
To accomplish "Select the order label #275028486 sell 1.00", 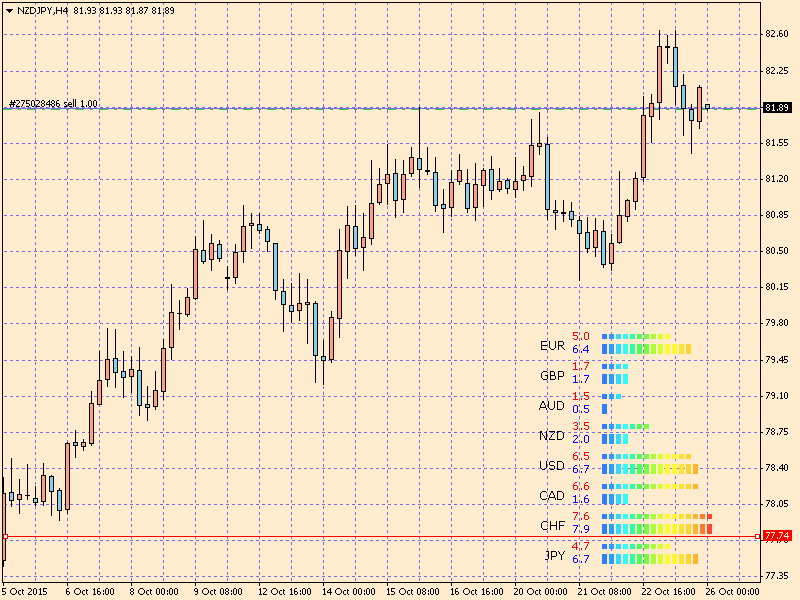I will coord(54,104).
